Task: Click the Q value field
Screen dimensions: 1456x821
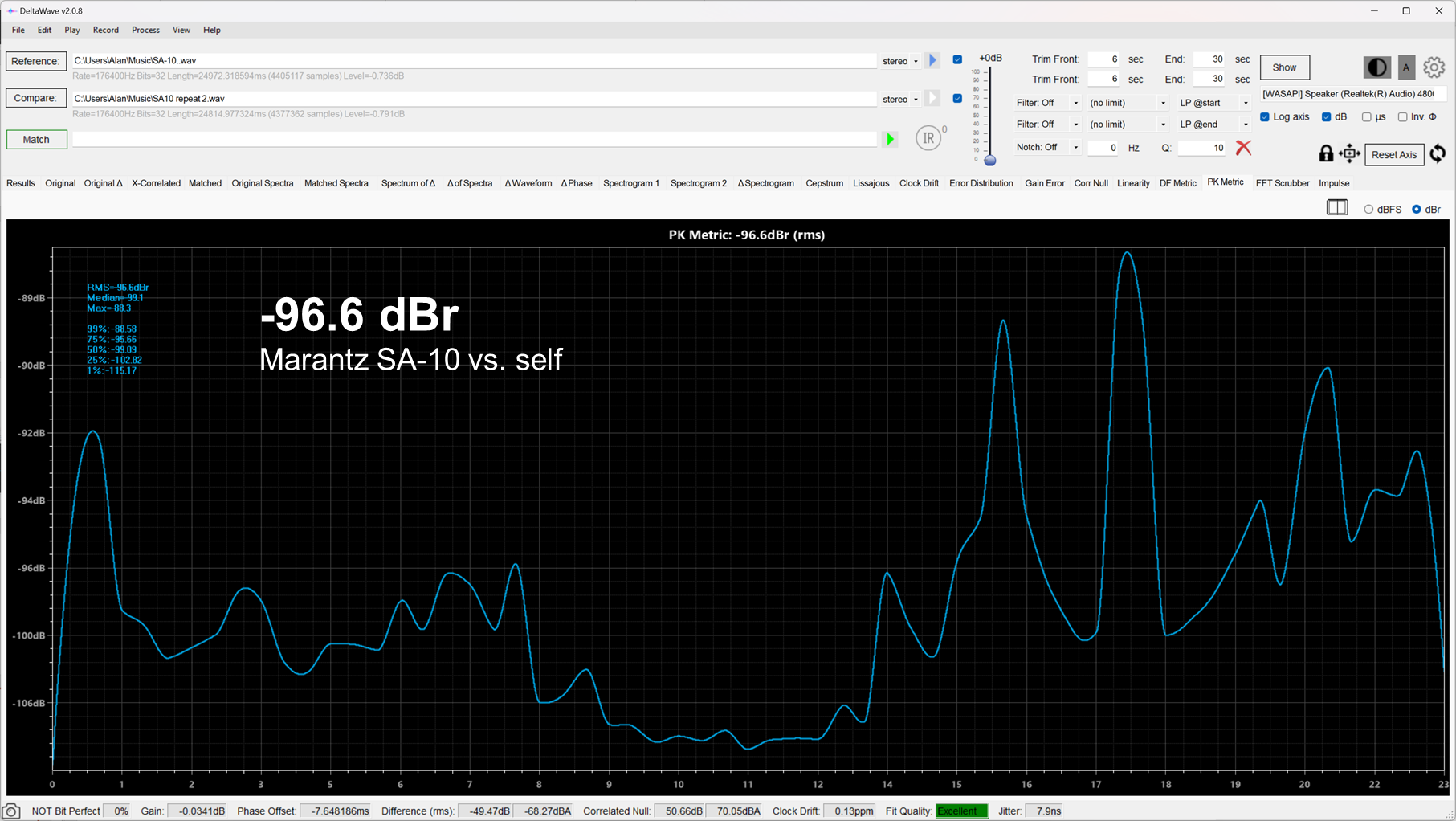Action: [x=1201, y=148]
